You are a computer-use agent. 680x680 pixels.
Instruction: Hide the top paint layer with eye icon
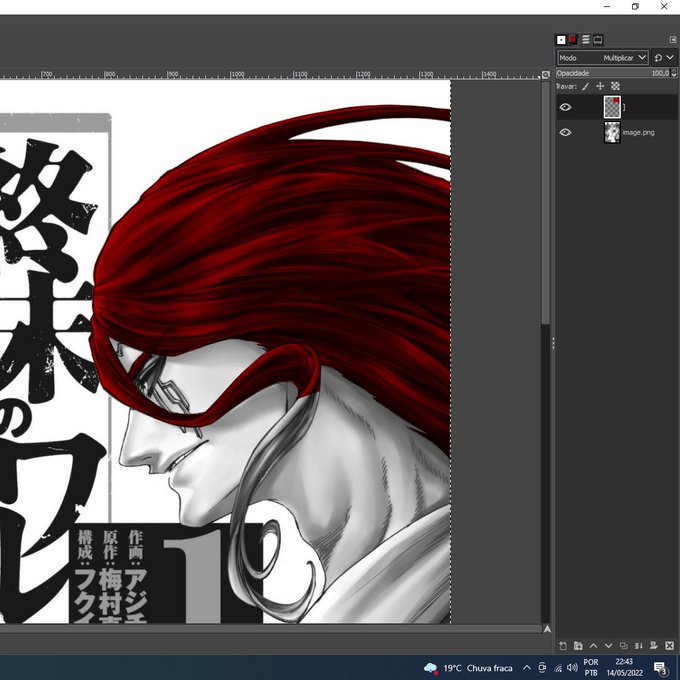[565, 107]
